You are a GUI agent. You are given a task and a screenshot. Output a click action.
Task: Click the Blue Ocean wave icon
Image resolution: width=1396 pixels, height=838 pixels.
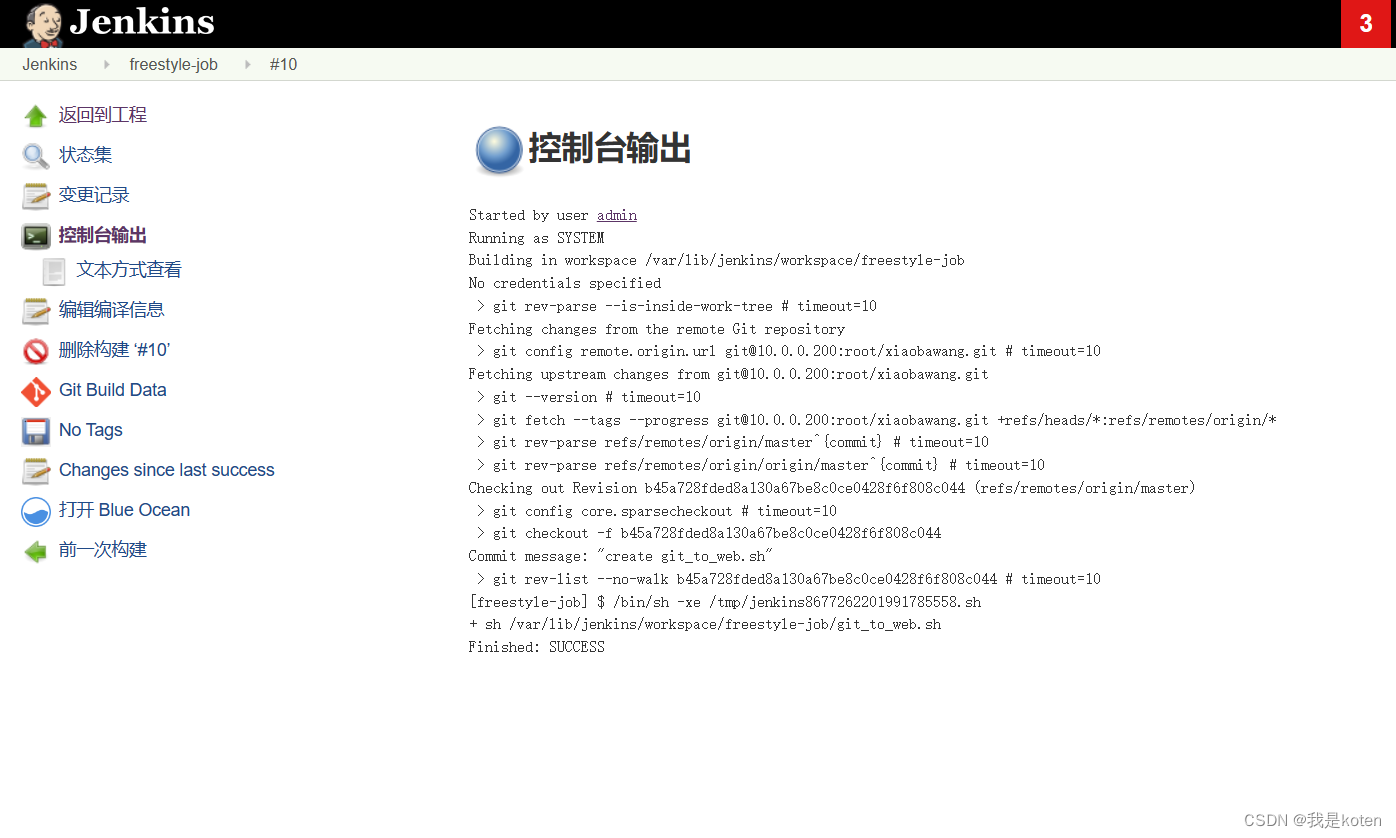[36, 511]
